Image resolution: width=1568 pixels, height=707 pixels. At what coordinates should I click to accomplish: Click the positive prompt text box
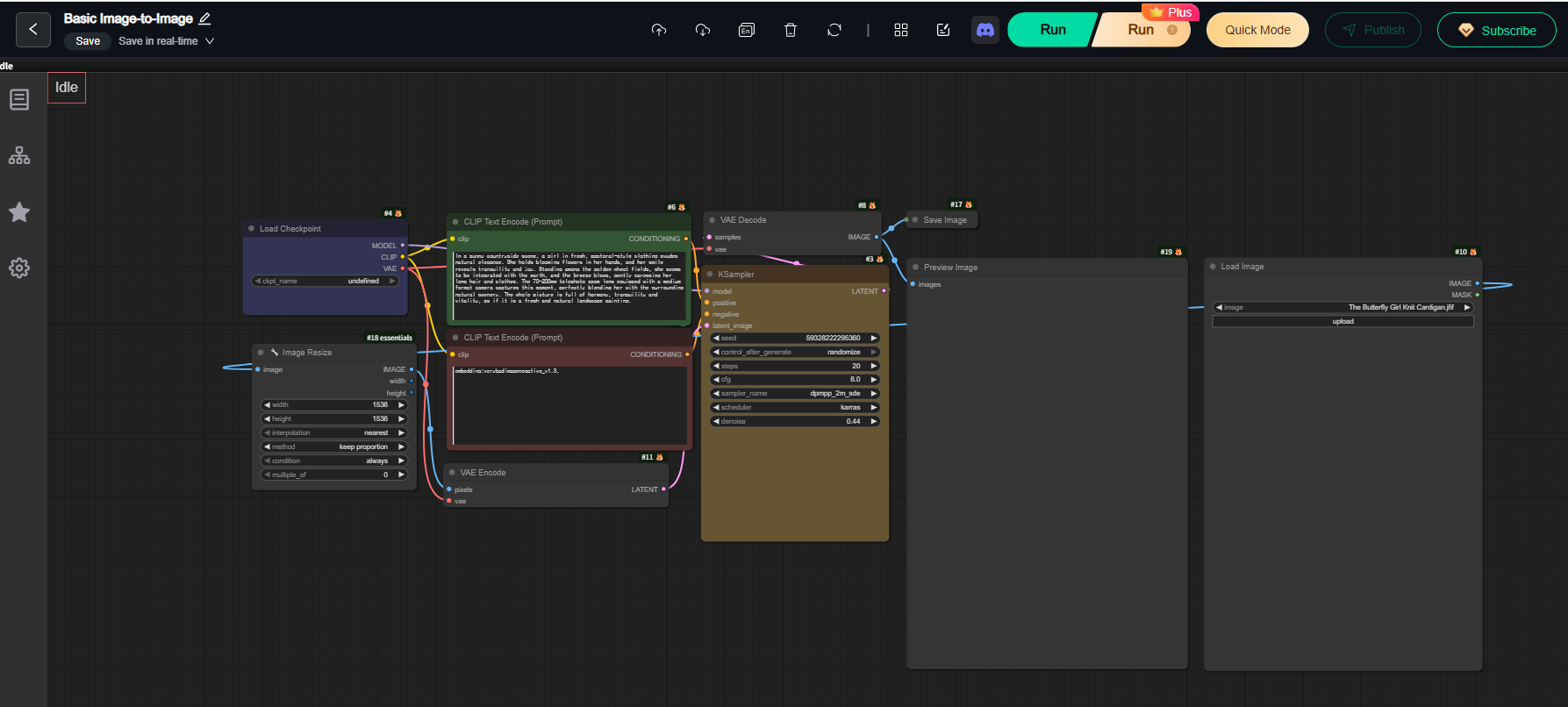pyautogui.click(x=569, y=285)
